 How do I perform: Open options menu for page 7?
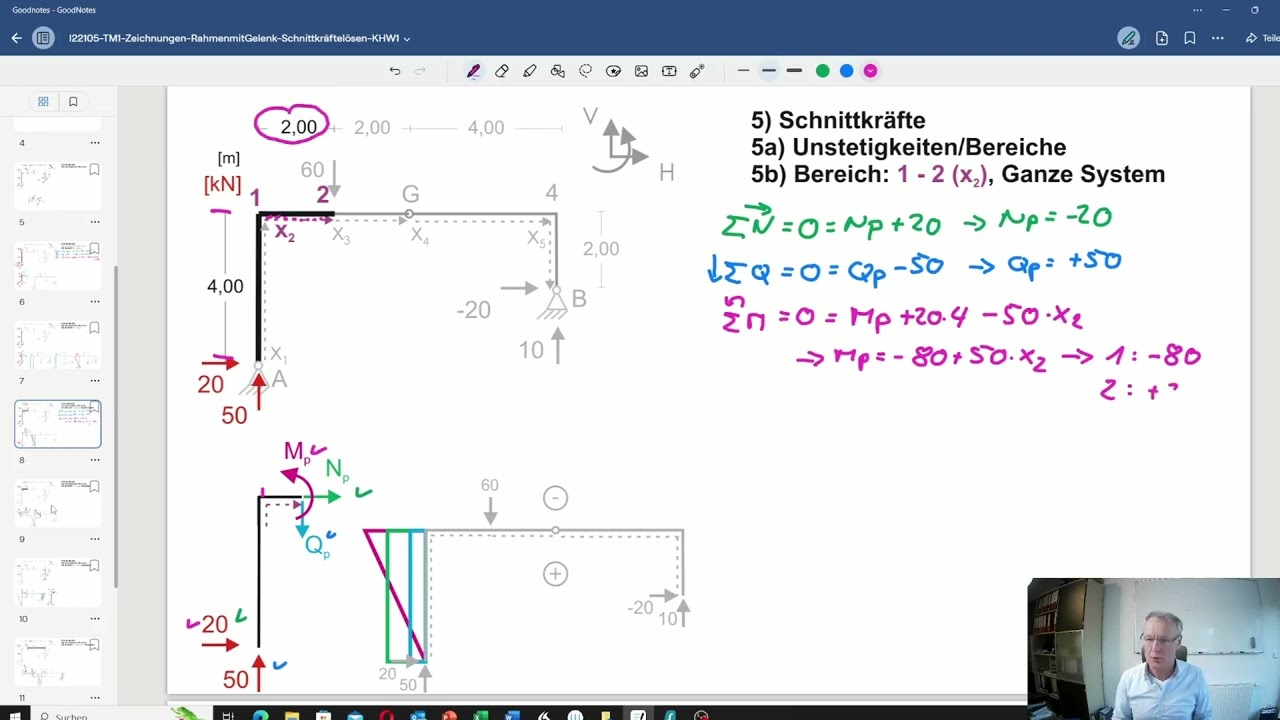click(95, 381)
